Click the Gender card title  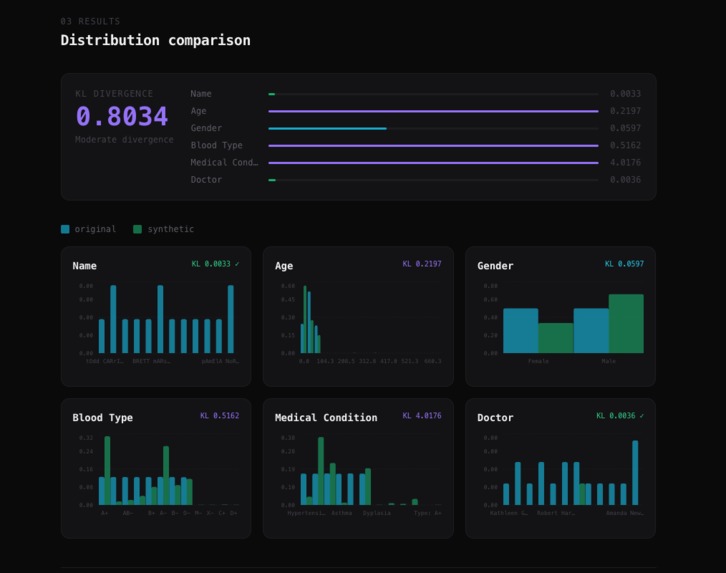[x=495, y=266]
